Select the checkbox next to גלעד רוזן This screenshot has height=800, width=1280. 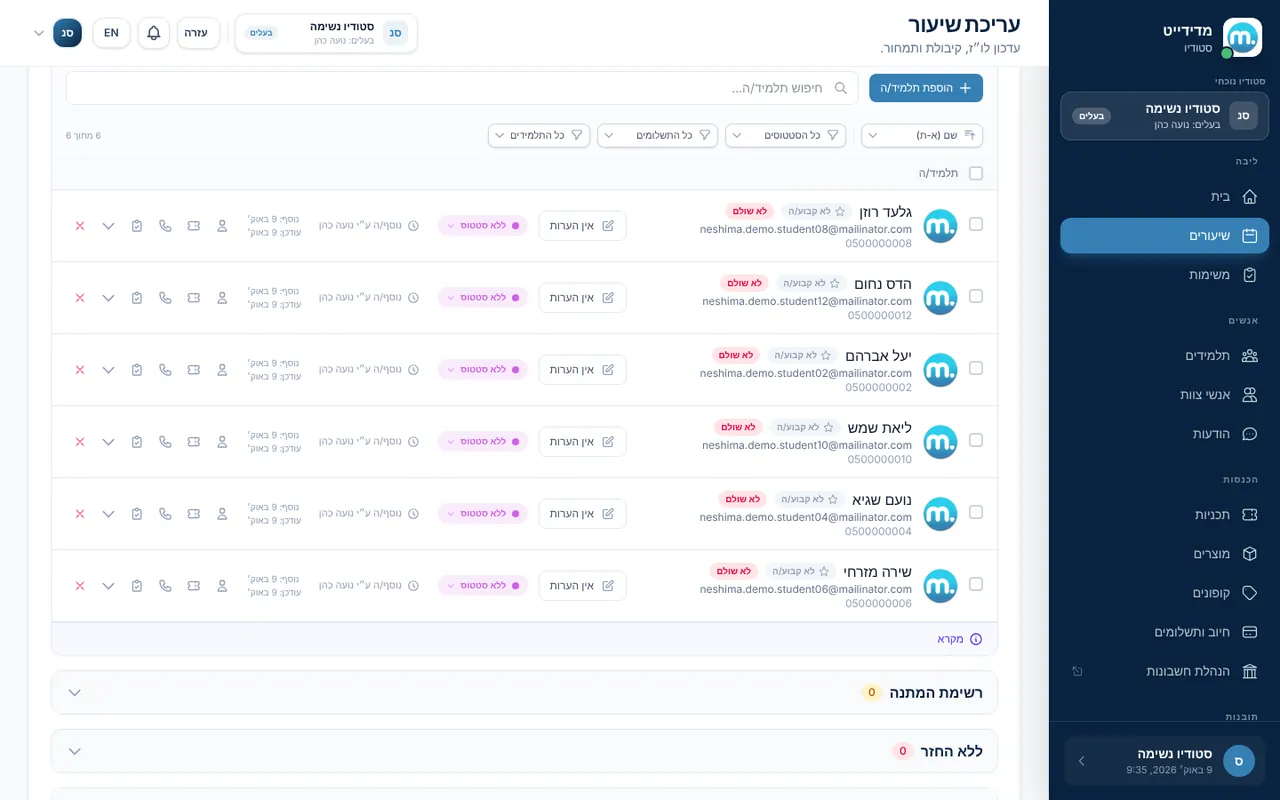976,224
